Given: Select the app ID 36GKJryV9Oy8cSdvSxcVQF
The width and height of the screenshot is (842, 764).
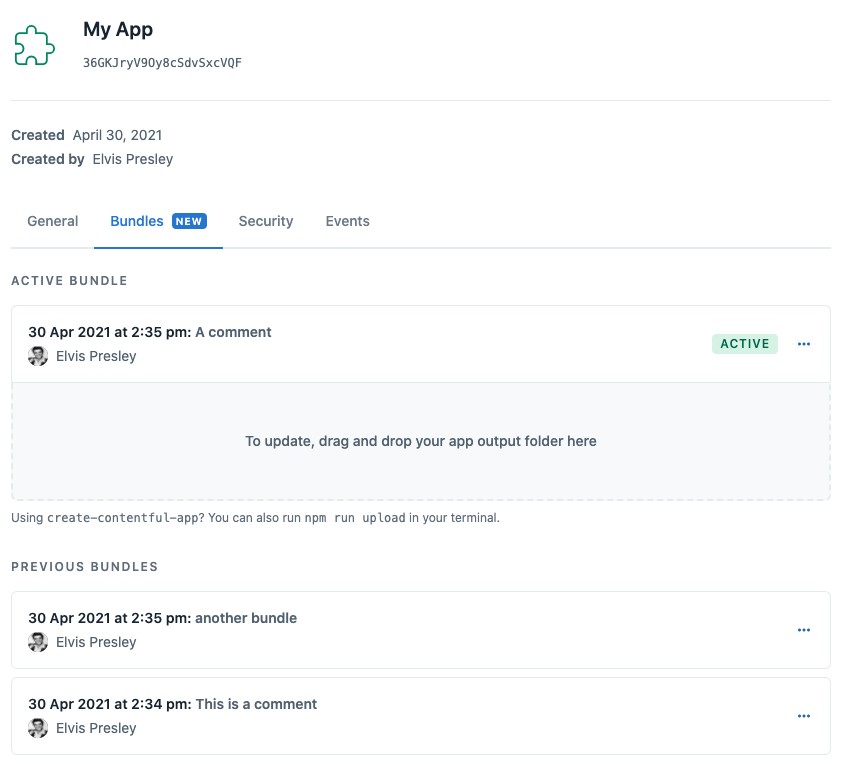Looking at the screenshot, I should [163, 60].
